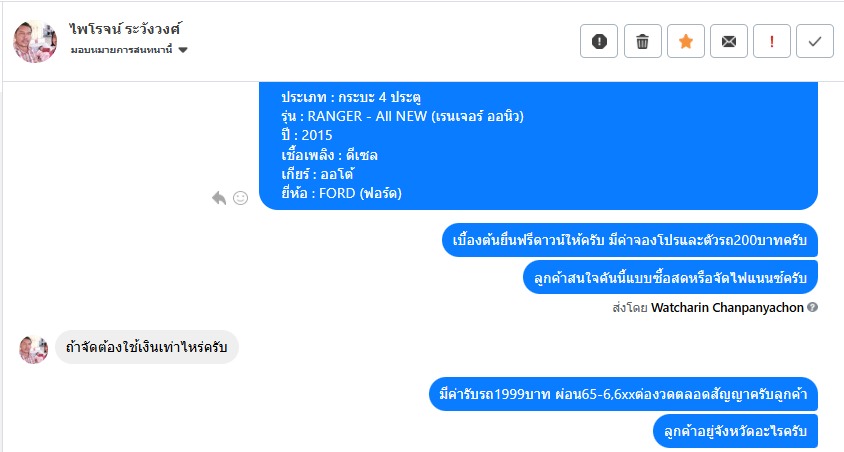Click the message asking cash or finance
The image size is (844, 452).
(670, 277)
